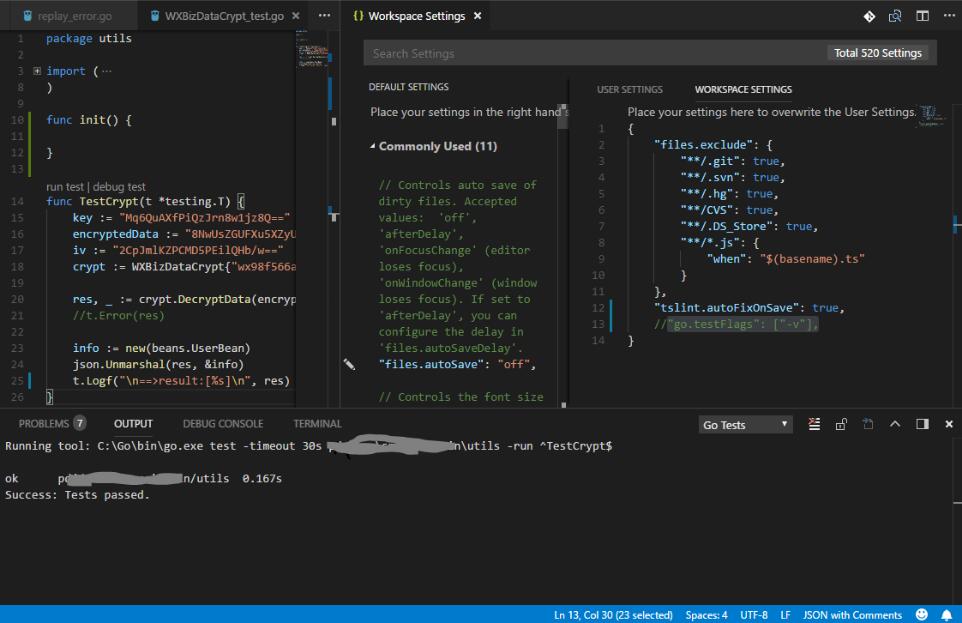Image resolution: width=962 pixels, height=623 pixels.
Task: Open the Go Tests output channel dropdown
Action: pyautogui.click(x=746, y=425)
